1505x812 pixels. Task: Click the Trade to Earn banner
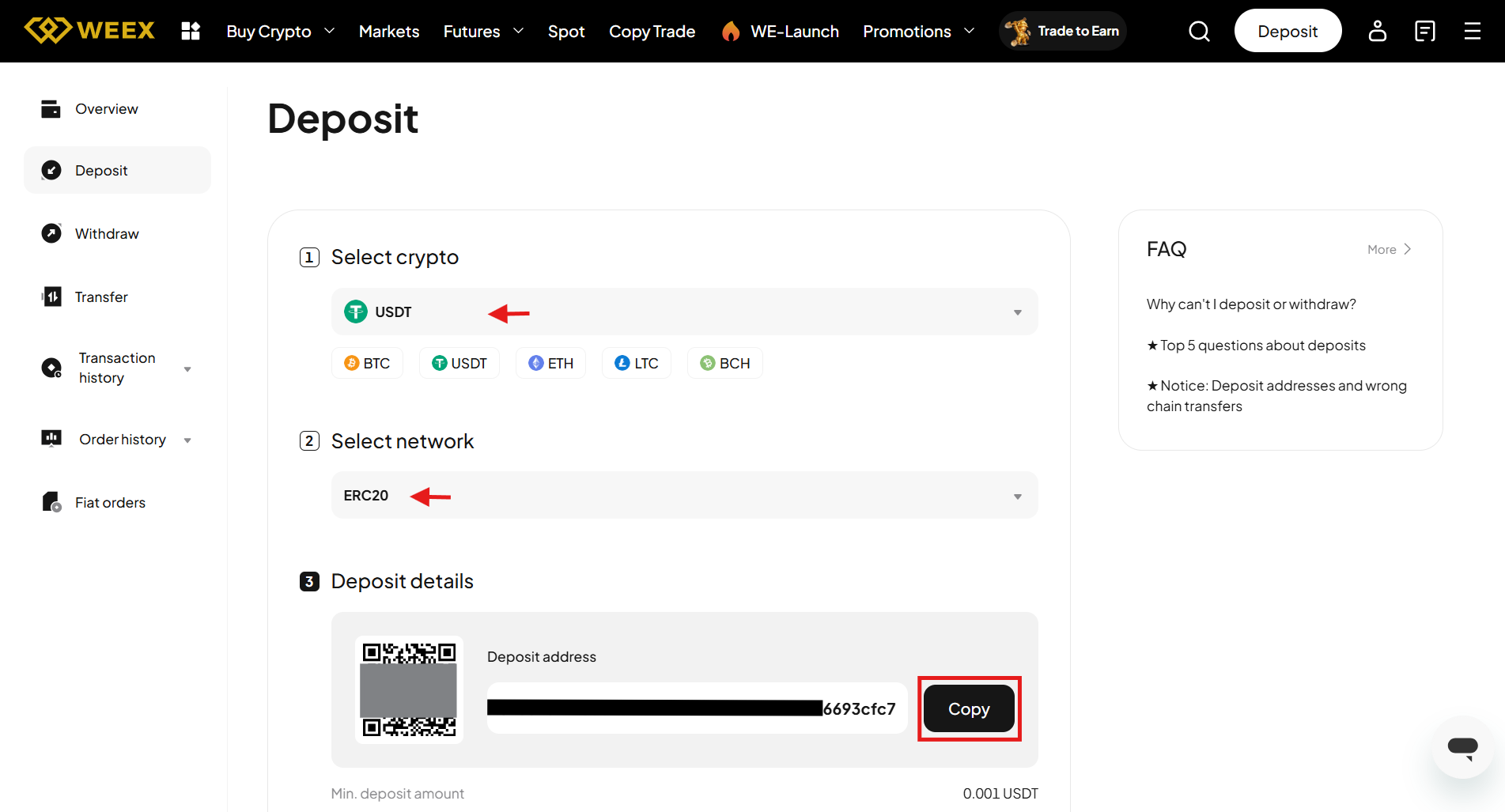click(x=1062, y=31)
